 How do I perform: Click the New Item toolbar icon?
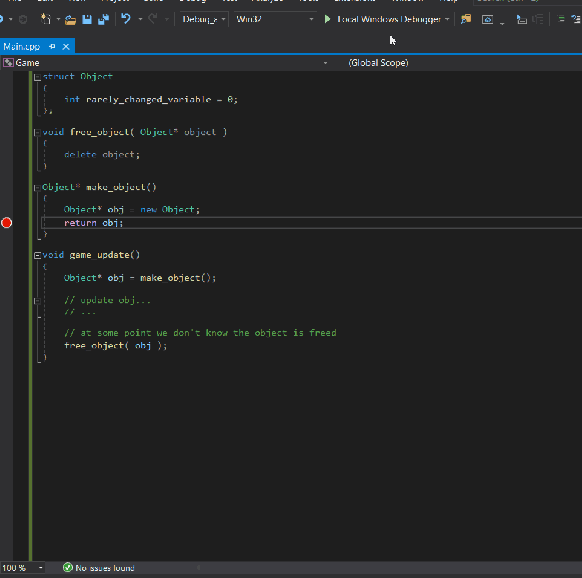46,19
